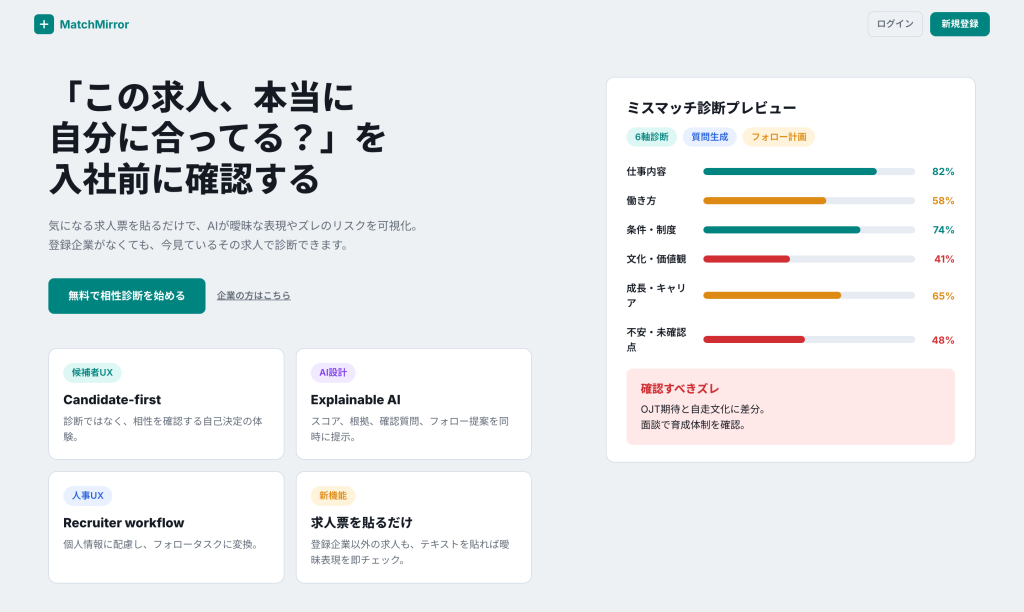Click the 文化・価値観 axis label
This screenshot has height=612, width=1024.
pos(656,259)
